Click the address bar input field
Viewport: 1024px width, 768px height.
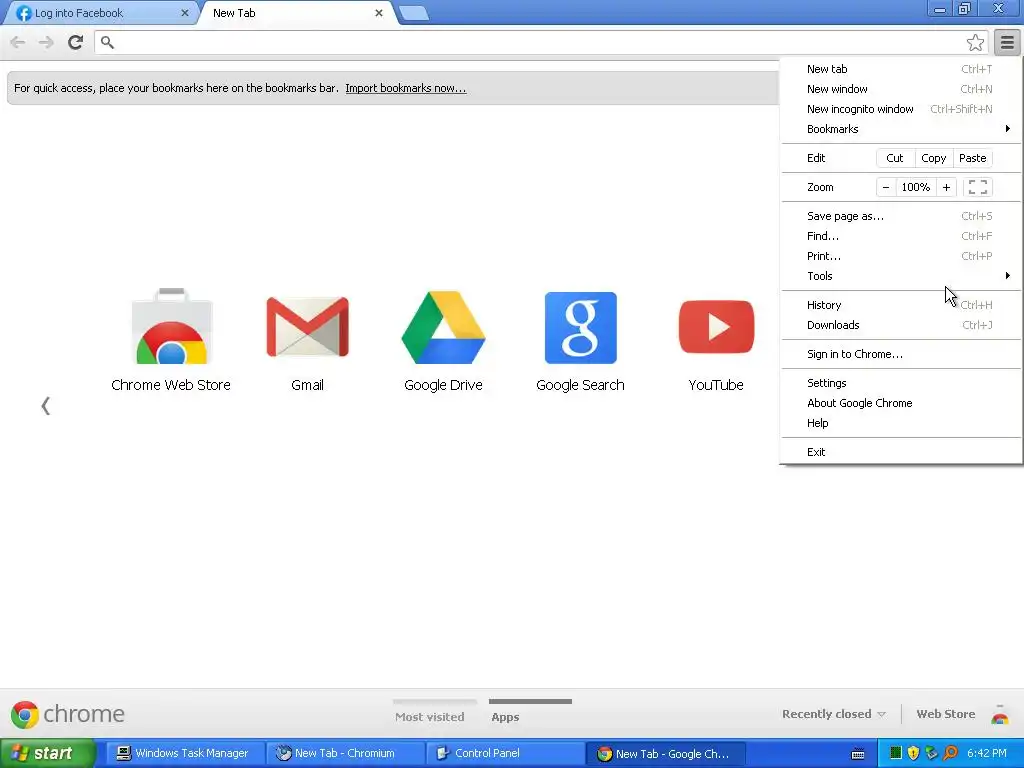point(536,42)
